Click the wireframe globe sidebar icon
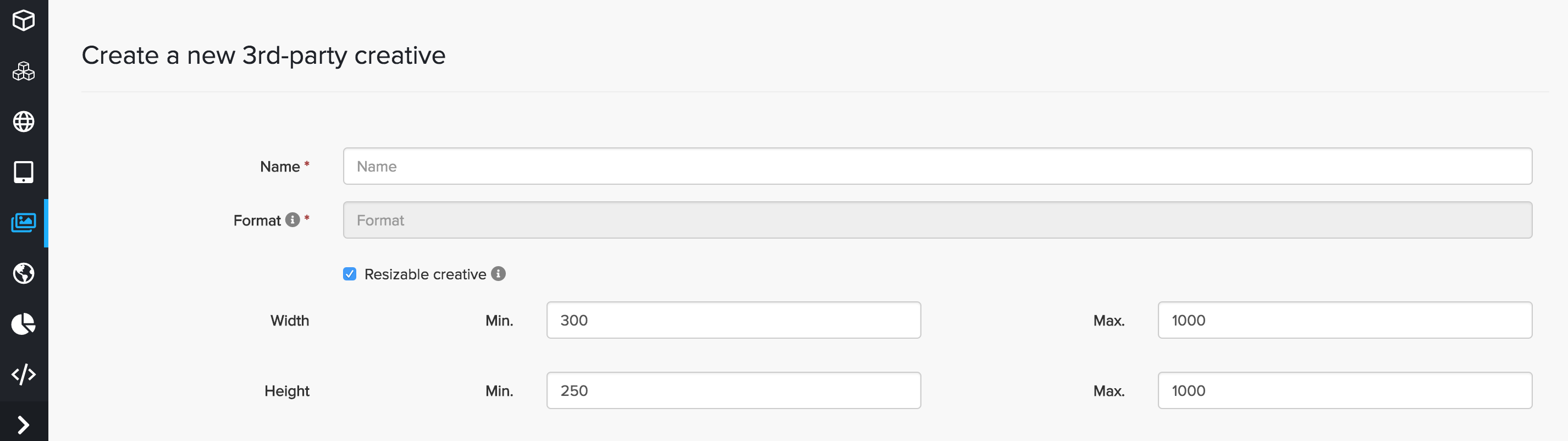Screen dimensions: 1568x441 pyautogui.click(x=24, y=122)
